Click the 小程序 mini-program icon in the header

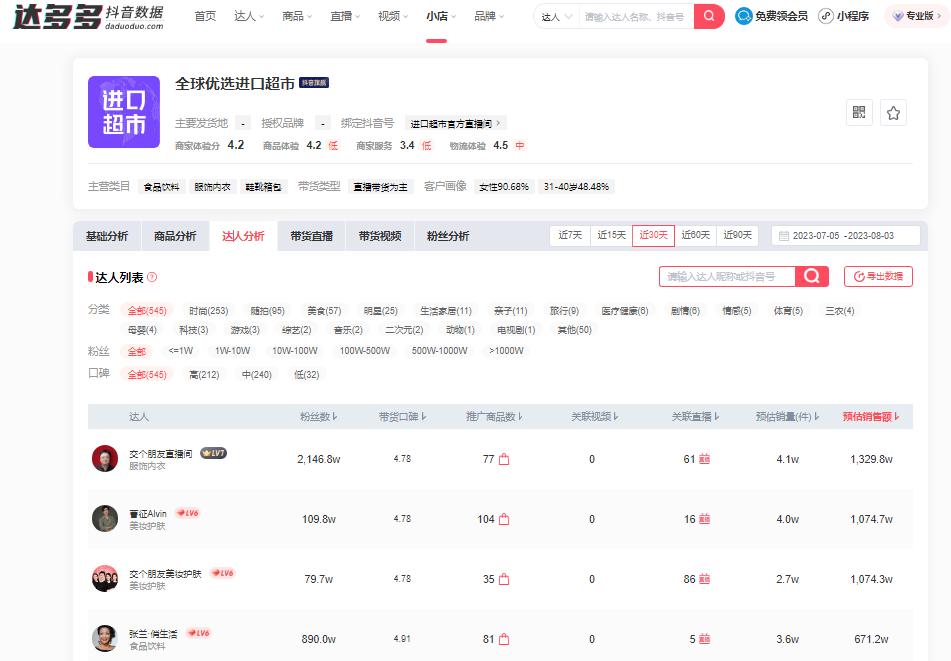point(824,17)
